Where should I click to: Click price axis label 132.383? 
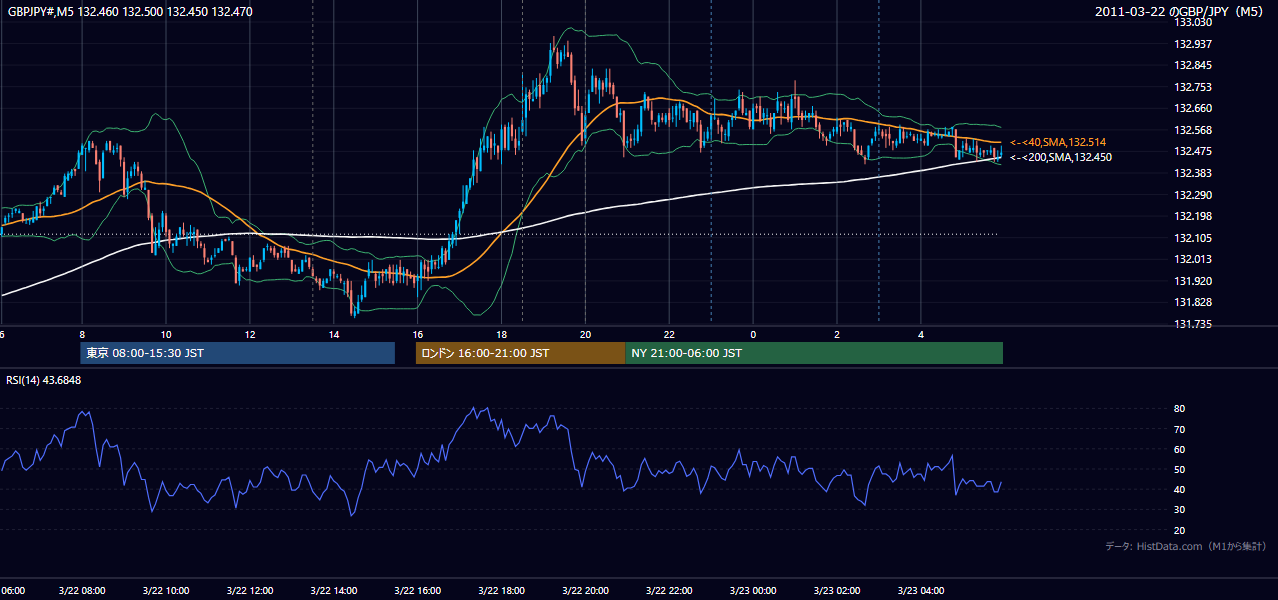(1193, 174)
